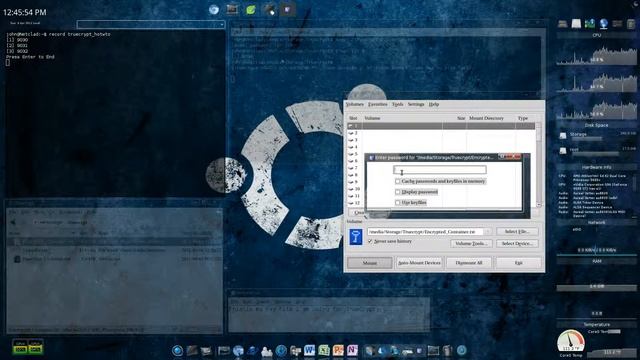The width and height of the screenshot is (640, 360).
Task: Click the Type column header
Action: (x=523, y=118)
